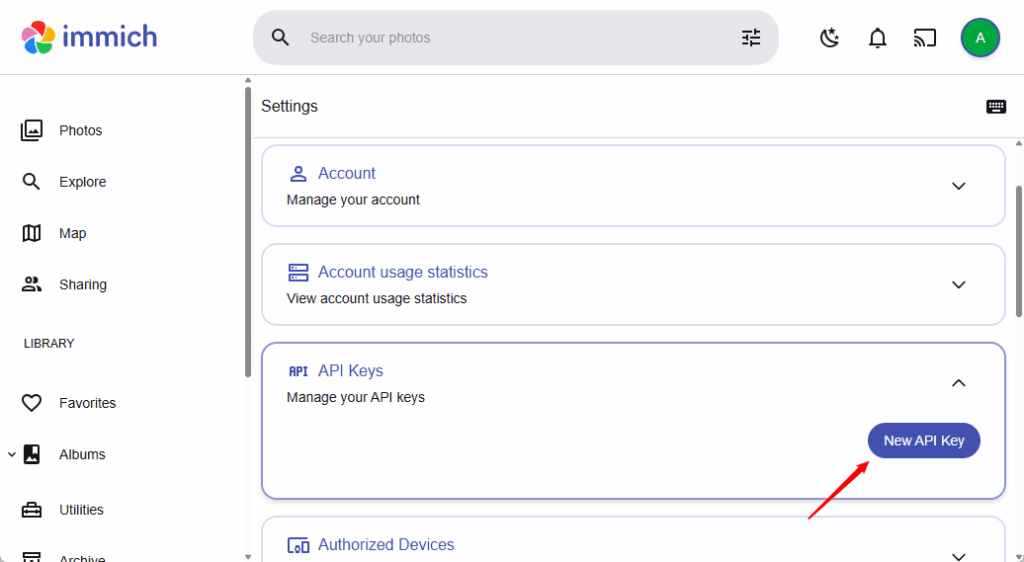1024x562 pixels.
Task: Open search filter options icon
Action: pyautogui.click(x=751, y=38)
